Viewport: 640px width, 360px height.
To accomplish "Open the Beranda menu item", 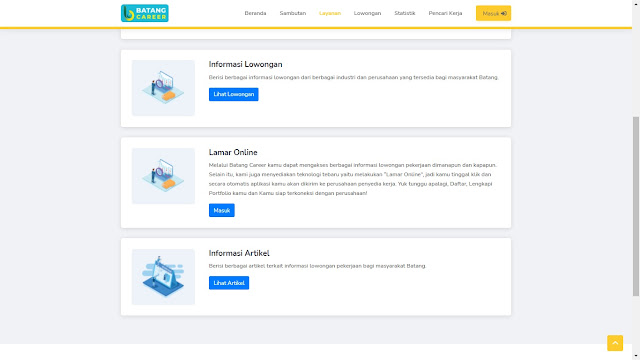I will point(255,13).
